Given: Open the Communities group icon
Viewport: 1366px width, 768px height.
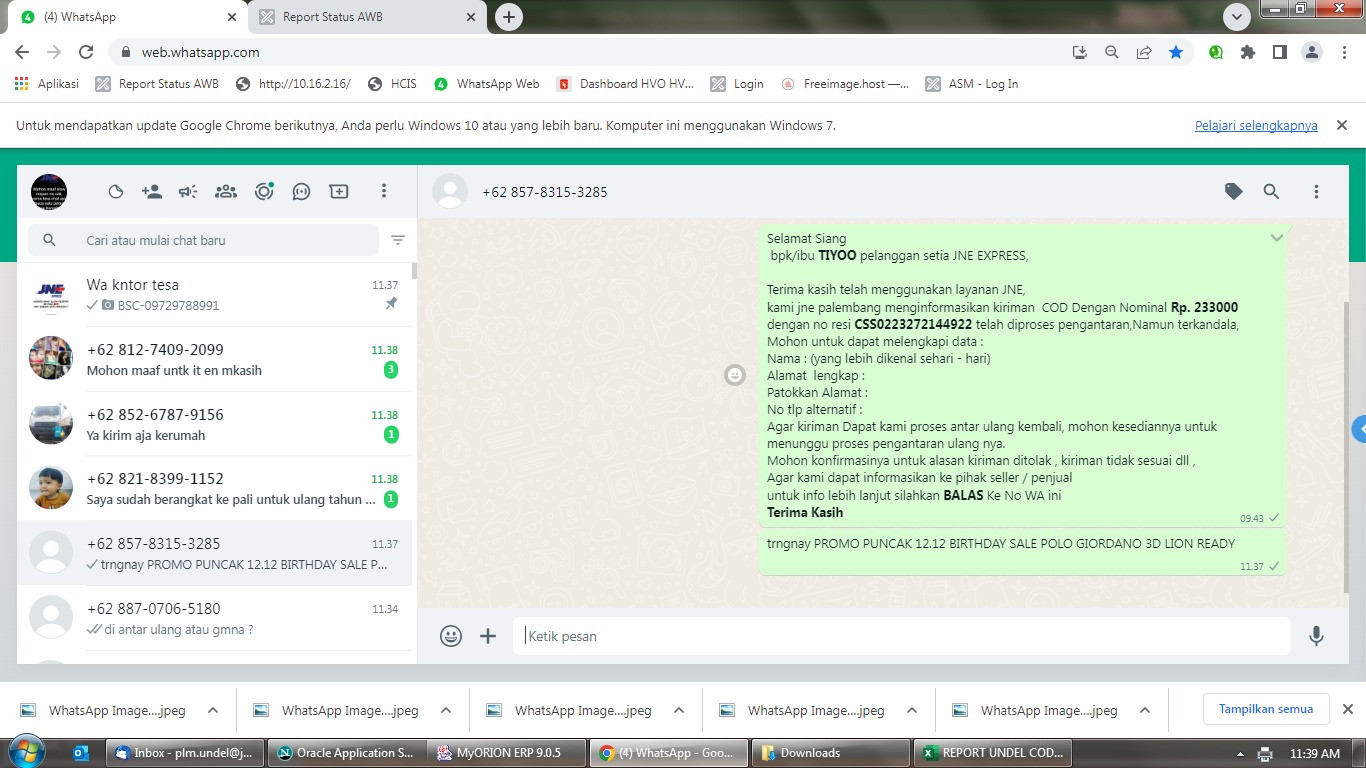Looking at the screenshot, I should pyautogui.click(x=226, y=192).
